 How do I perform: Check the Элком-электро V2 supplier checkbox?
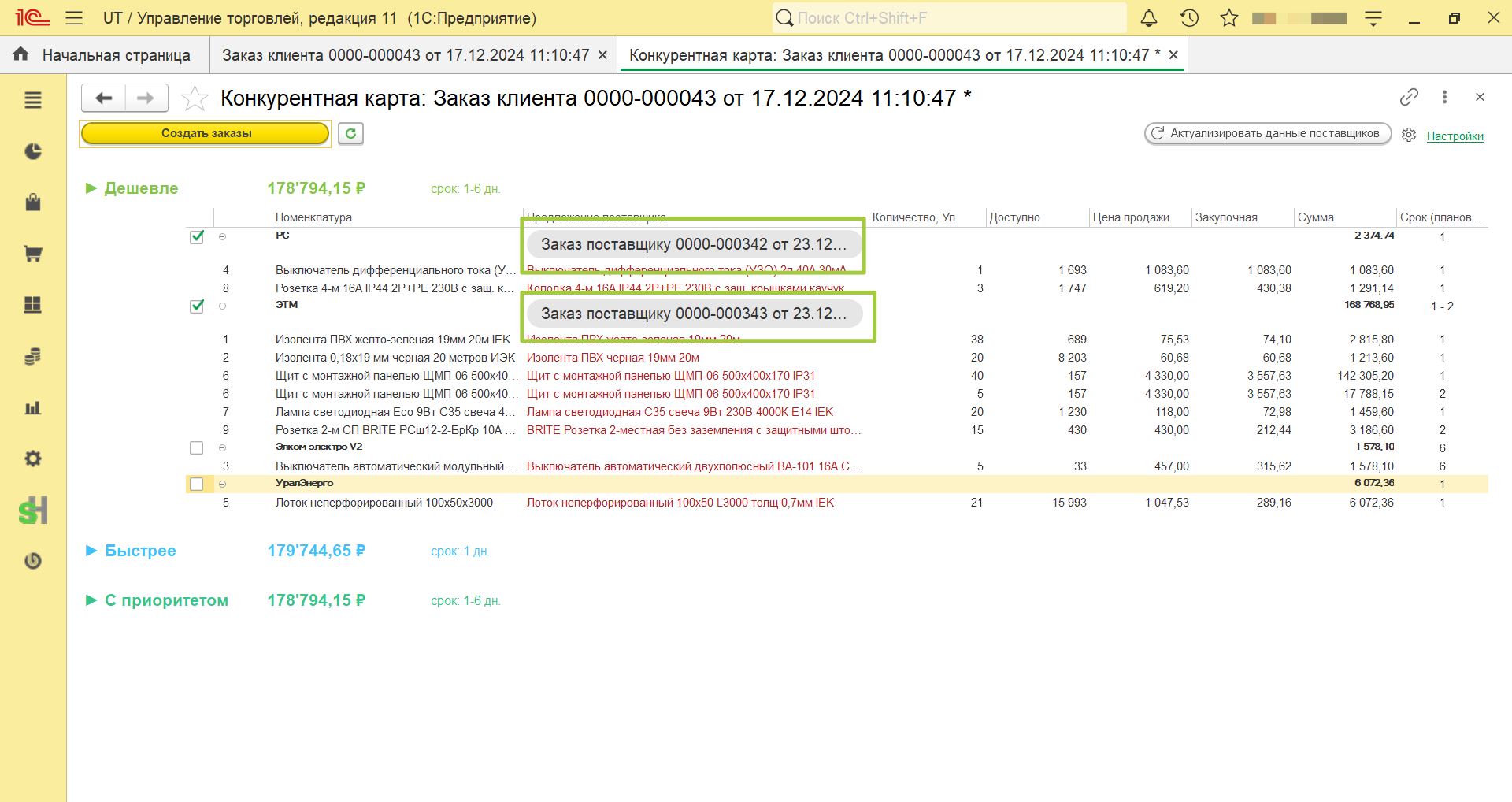[197, 447]
